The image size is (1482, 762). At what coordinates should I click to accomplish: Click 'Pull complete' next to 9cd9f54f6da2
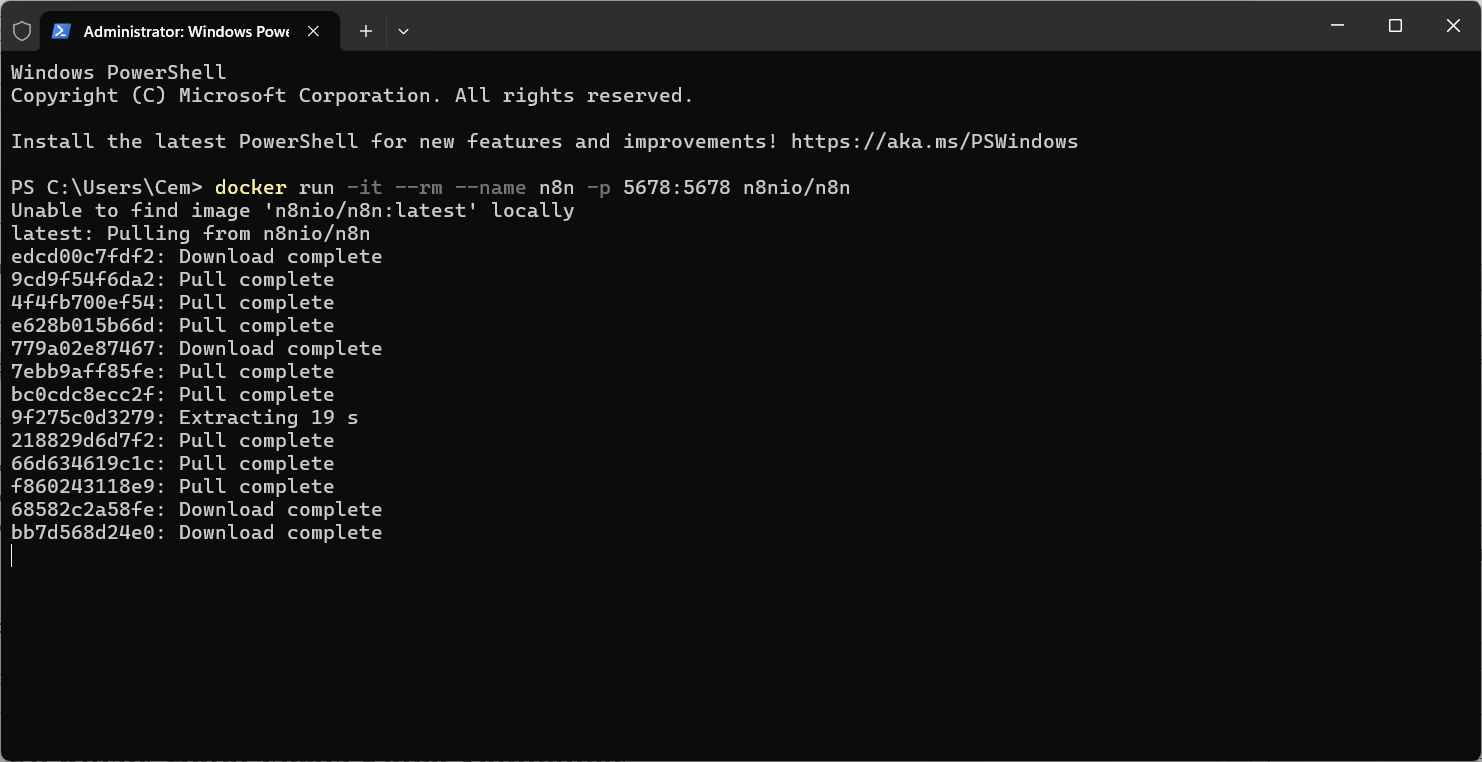coord(257,279)
